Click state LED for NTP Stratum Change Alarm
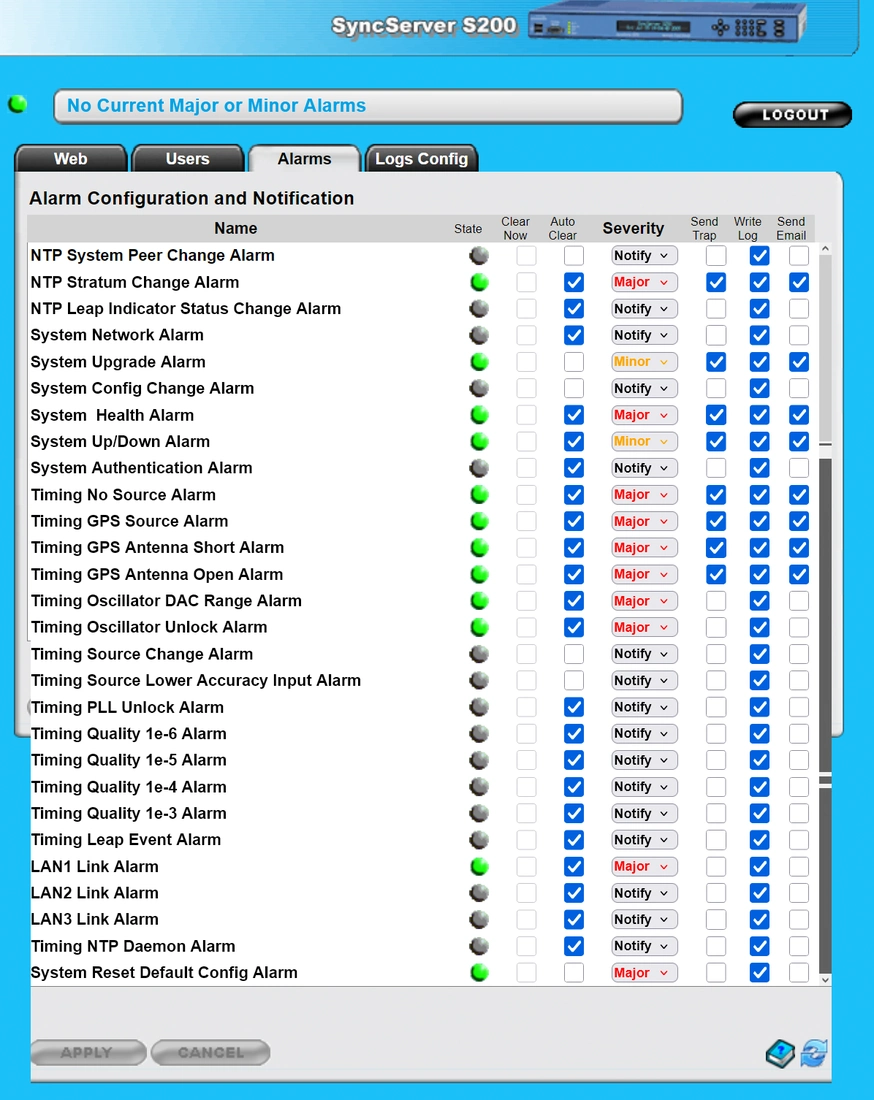Viewport: 874px width, 1100px height. (x=479, y=283)
